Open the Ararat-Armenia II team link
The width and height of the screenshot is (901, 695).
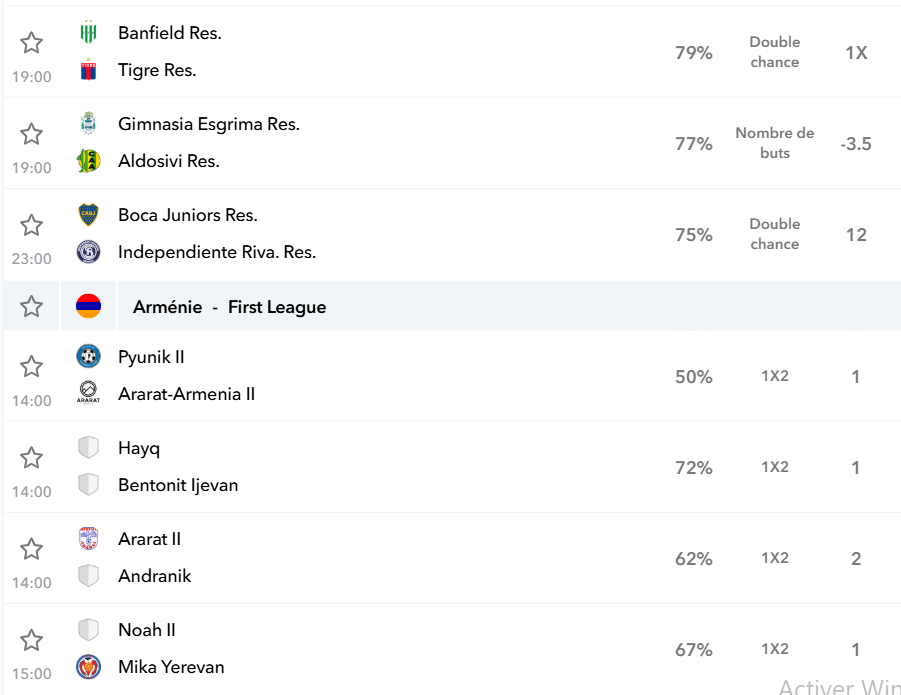186,394
